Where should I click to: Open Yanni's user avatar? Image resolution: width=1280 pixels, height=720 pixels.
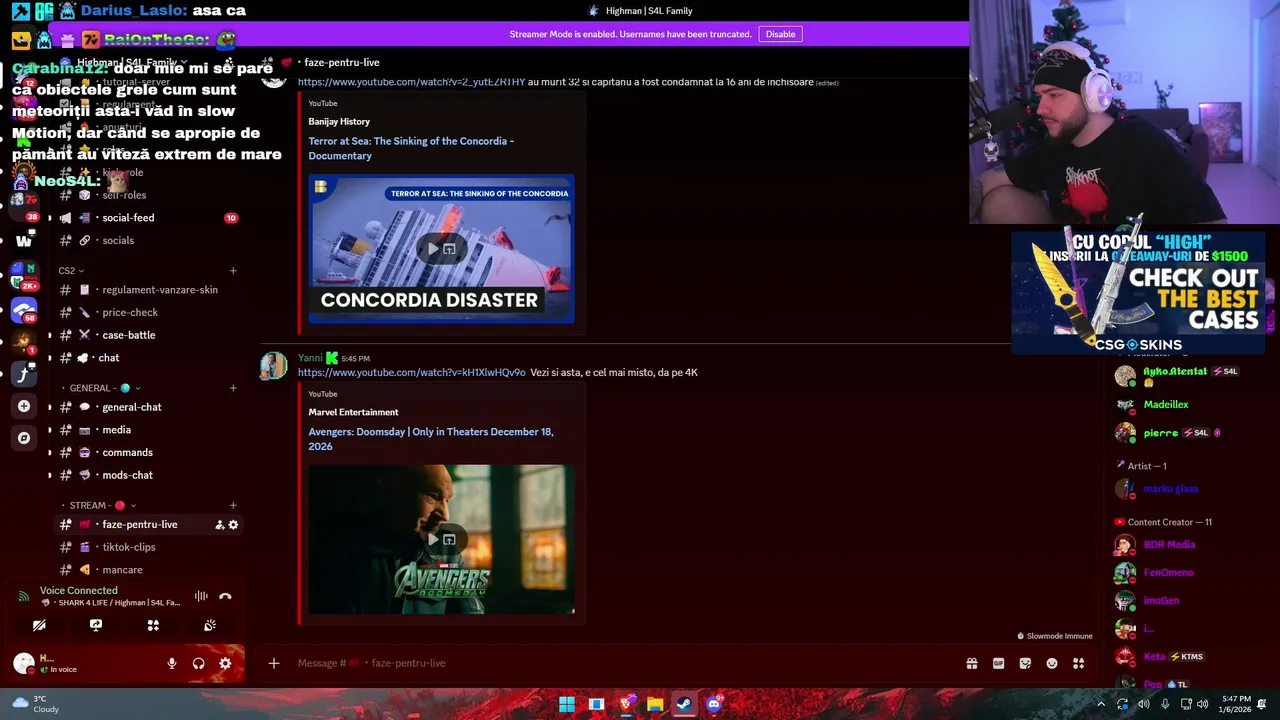point(273,367)
